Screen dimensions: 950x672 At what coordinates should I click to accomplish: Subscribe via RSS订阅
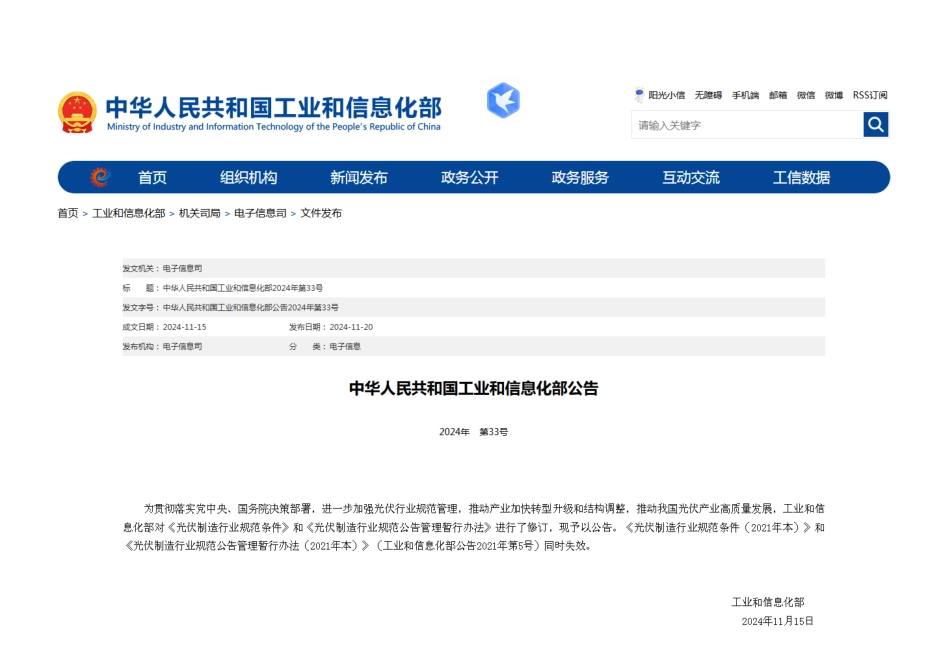(x=869, y=95)
